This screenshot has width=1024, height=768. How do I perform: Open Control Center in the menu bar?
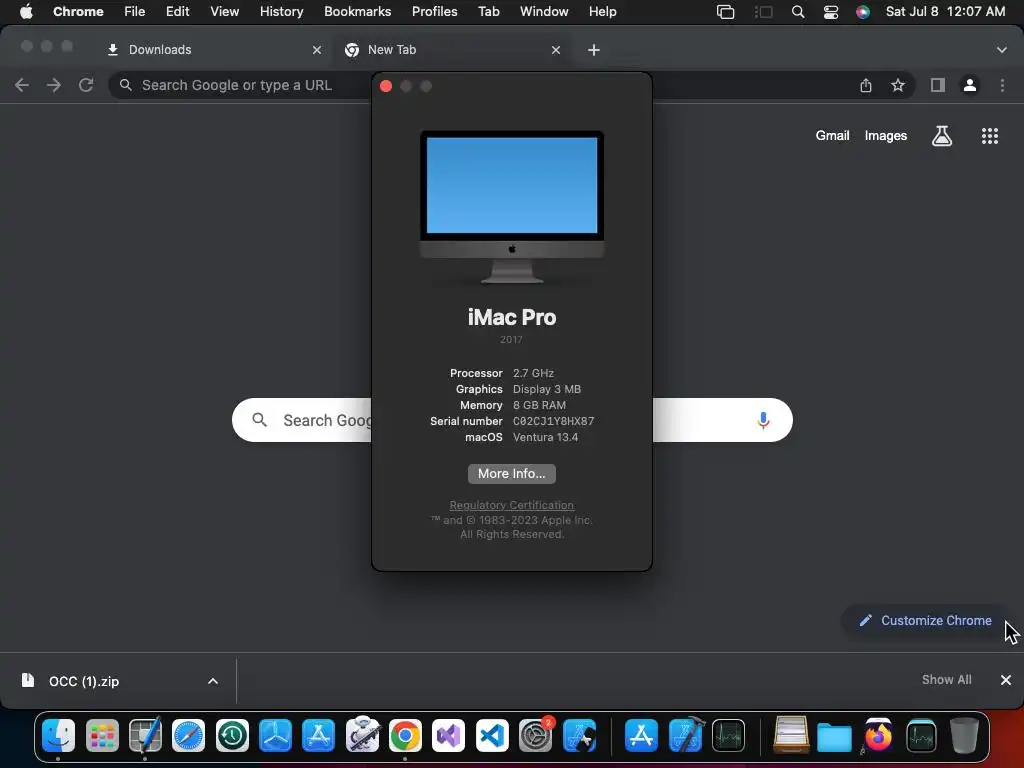coord(830,12)
